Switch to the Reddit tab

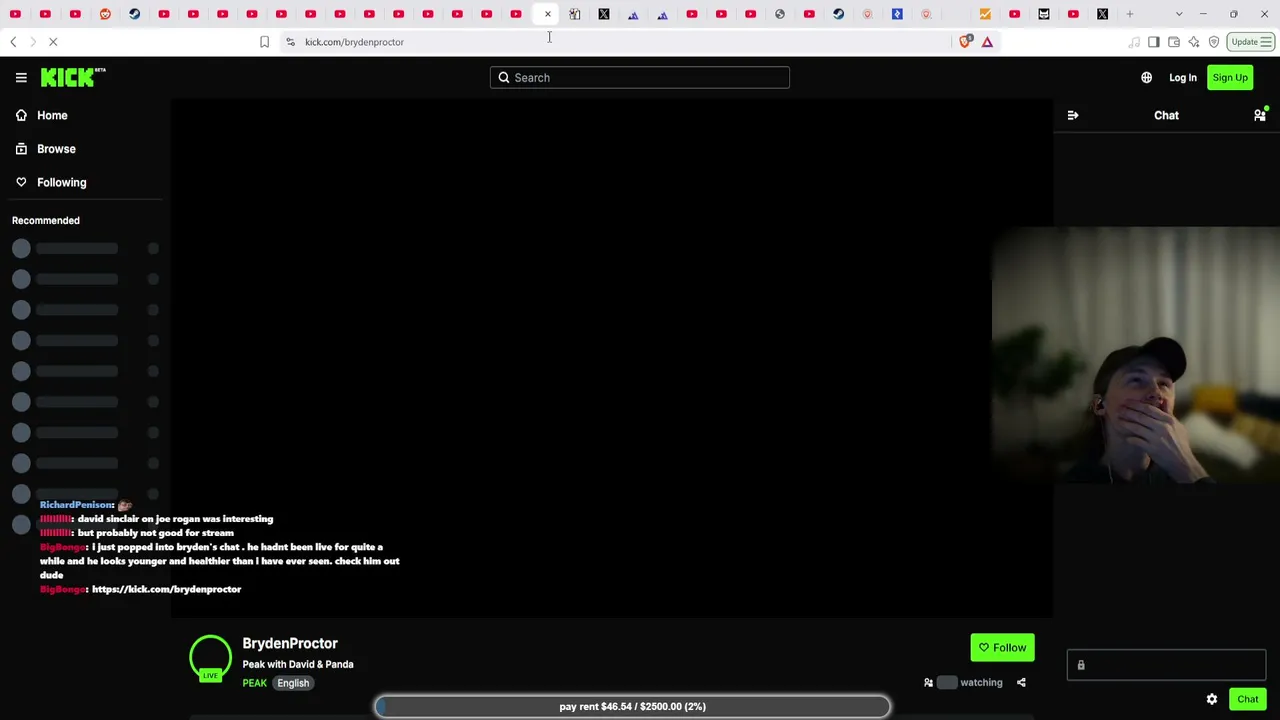[105, 14]
